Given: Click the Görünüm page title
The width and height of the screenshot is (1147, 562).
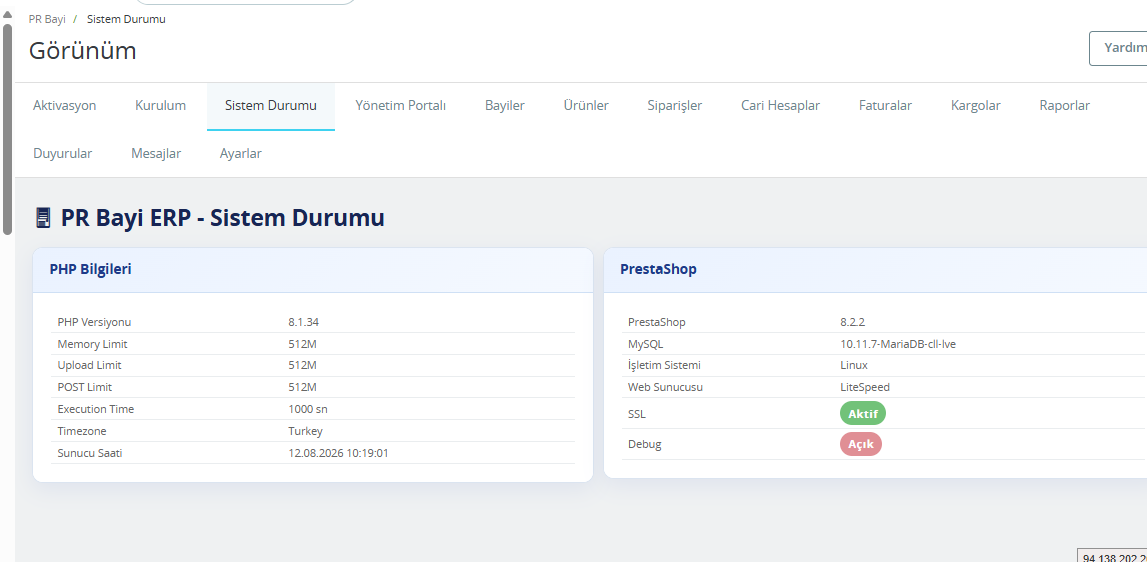Looking at the screenshot, I should pyautogui.click(x=83, y=50).
